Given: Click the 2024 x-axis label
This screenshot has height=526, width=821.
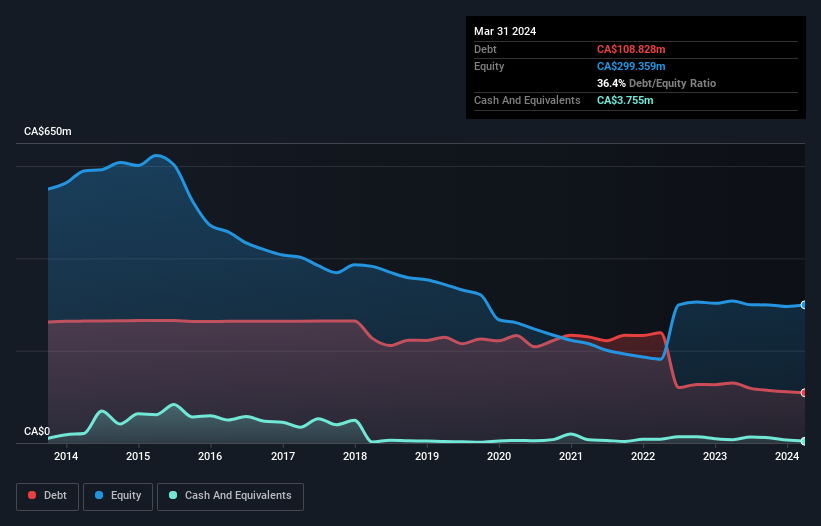Looking at the screenshot, I should tap(787, 456).
